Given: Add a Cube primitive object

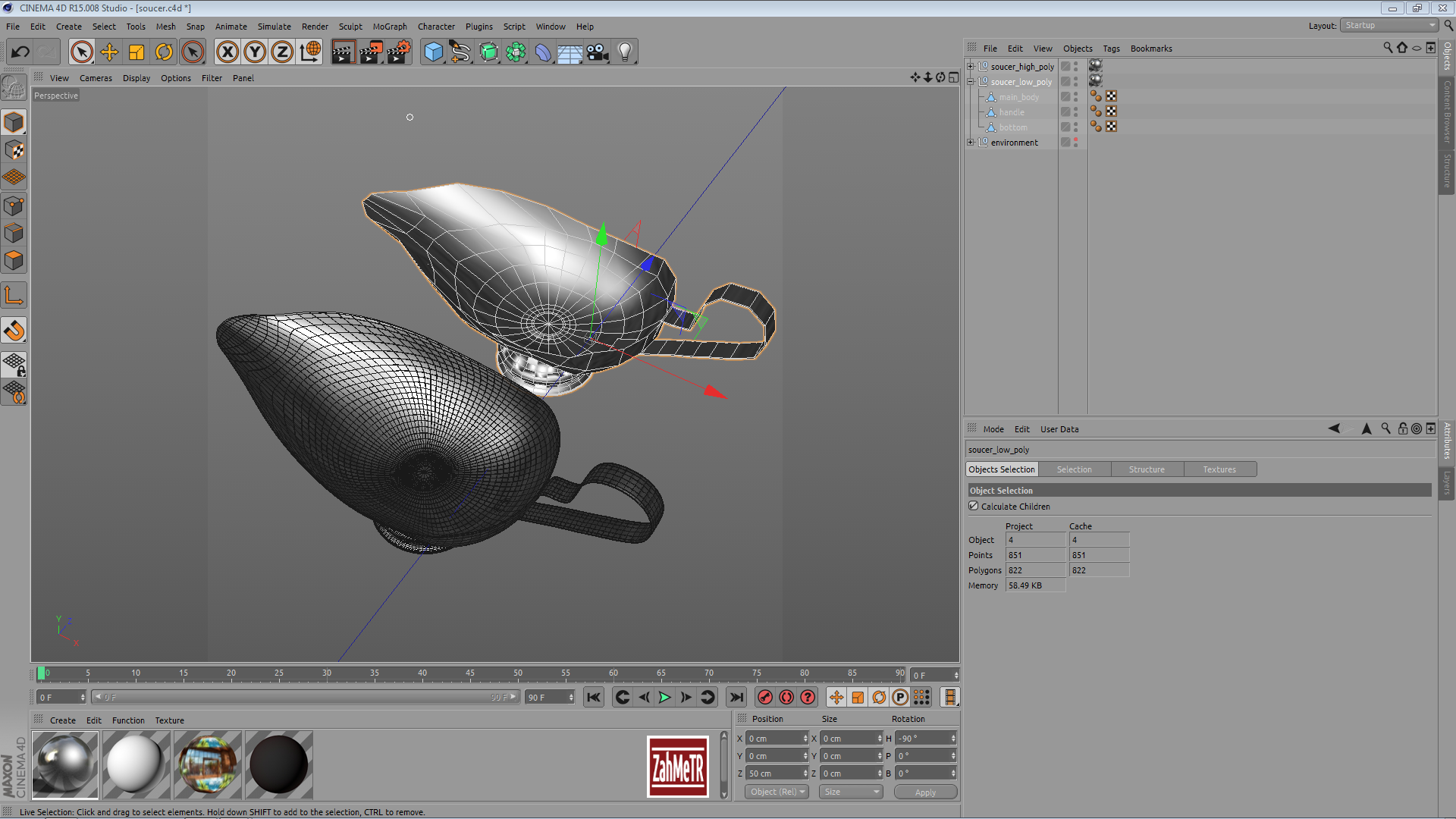Looking at the screenshot, I should click(433, 52).
